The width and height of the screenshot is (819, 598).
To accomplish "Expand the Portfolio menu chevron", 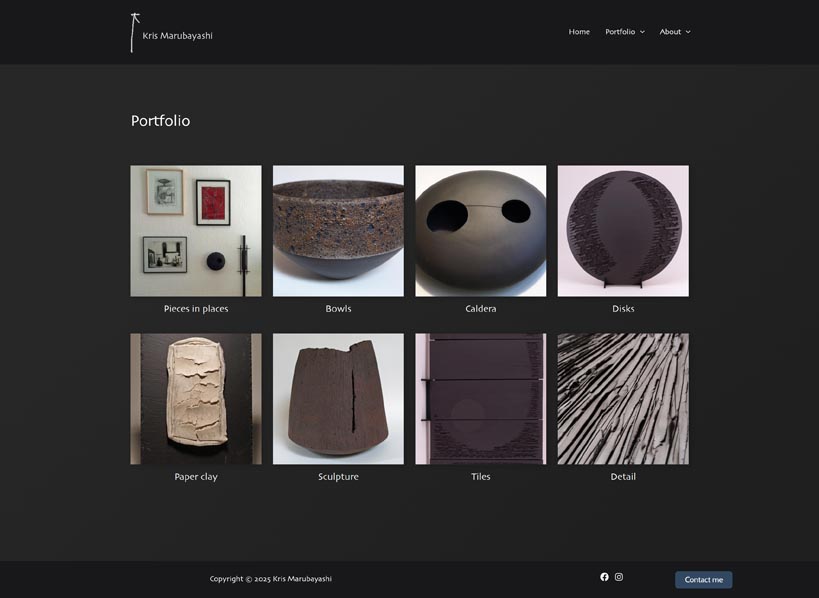I will [x=643, y=32].
